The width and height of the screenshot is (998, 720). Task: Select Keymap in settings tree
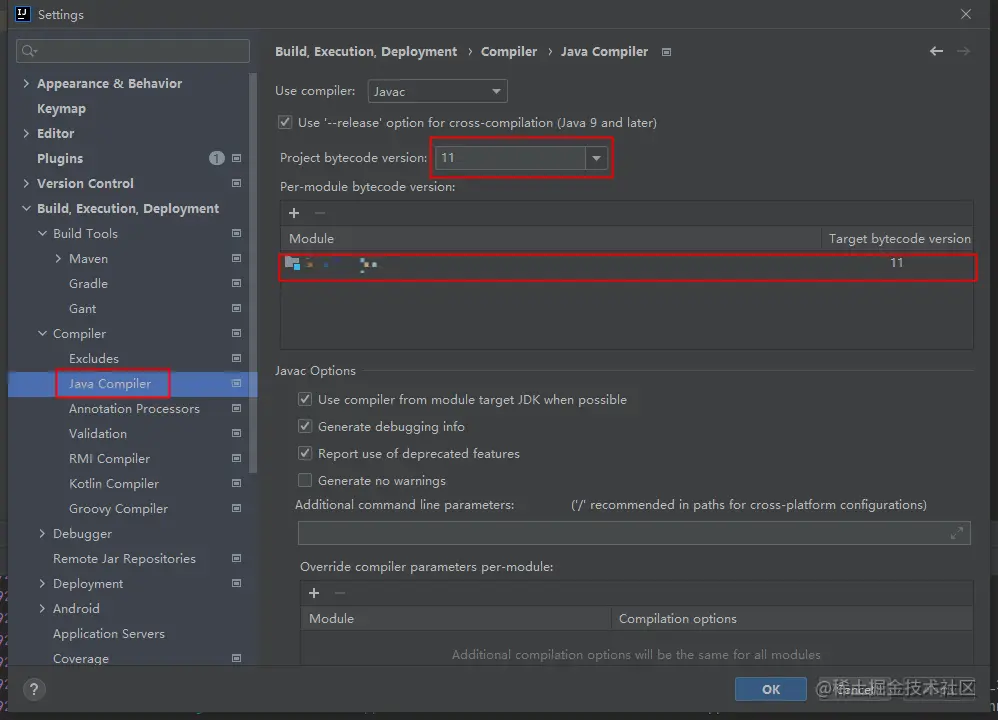pyautogui.click(x=61, y=109)
